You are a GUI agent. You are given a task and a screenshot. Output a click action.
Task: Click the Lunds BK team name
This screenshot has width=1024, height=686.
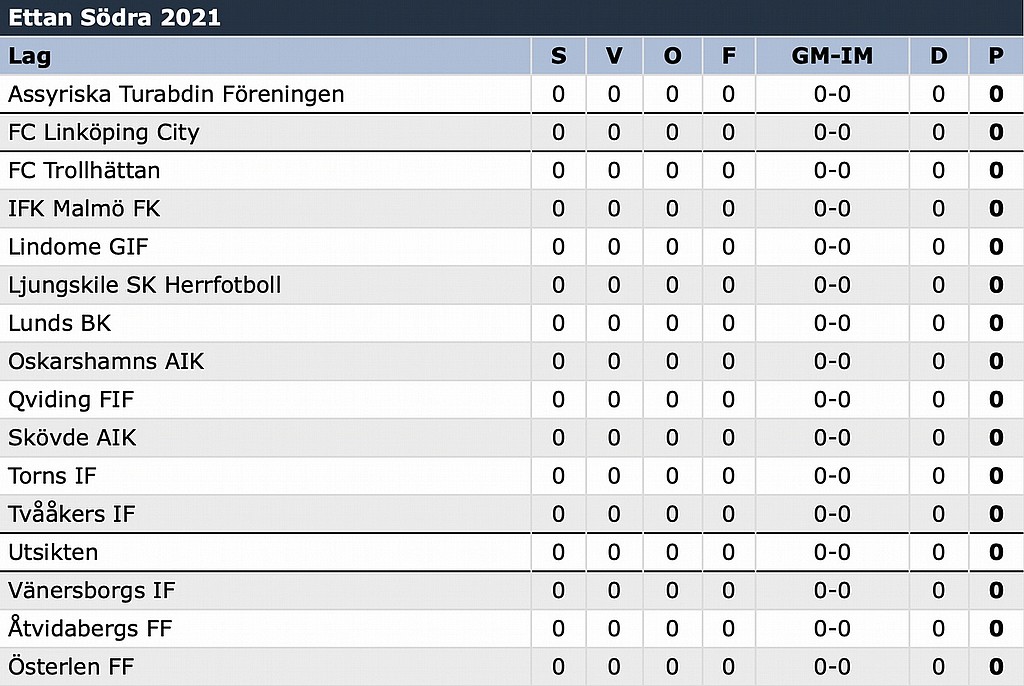pos(60,323)
